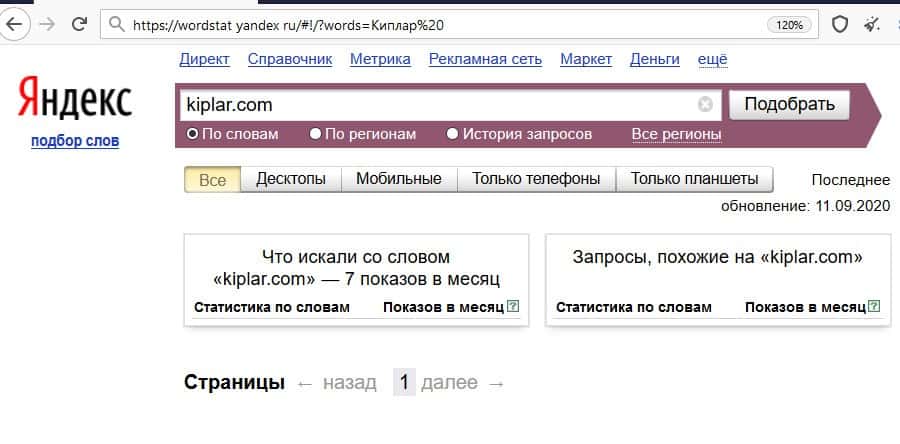
Task: Open the help icon next to left Показов в месяц
Action: coord(513,306)
